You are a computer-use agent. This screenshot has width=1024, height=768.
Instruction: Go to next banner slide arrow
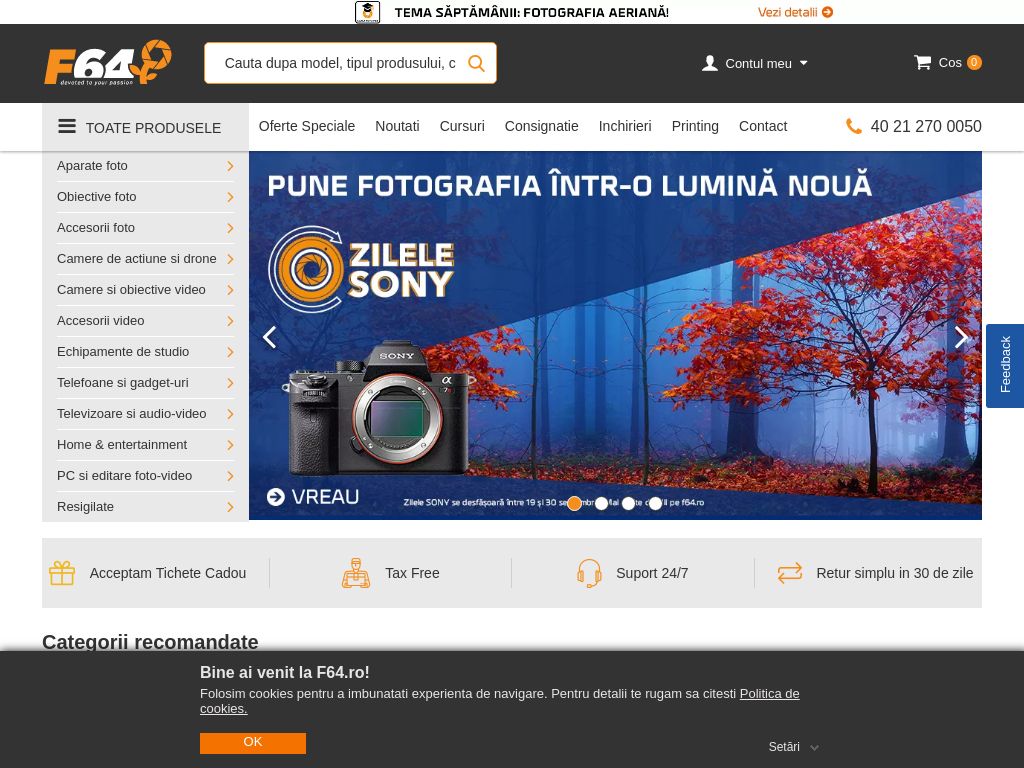click(961, 337)
